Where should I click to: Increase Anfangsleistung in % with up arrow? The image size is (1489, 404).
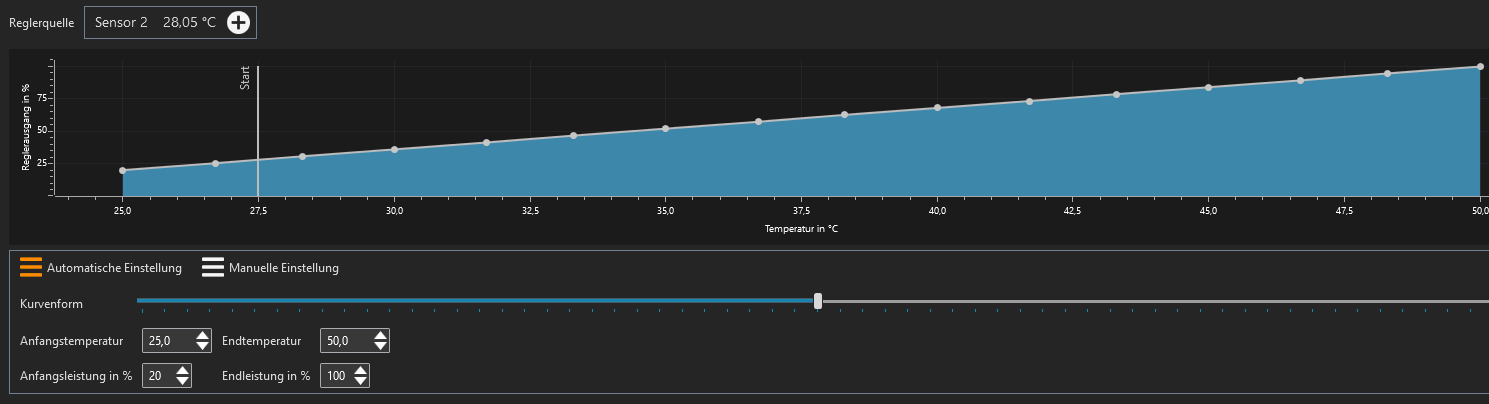coord(182,371)
